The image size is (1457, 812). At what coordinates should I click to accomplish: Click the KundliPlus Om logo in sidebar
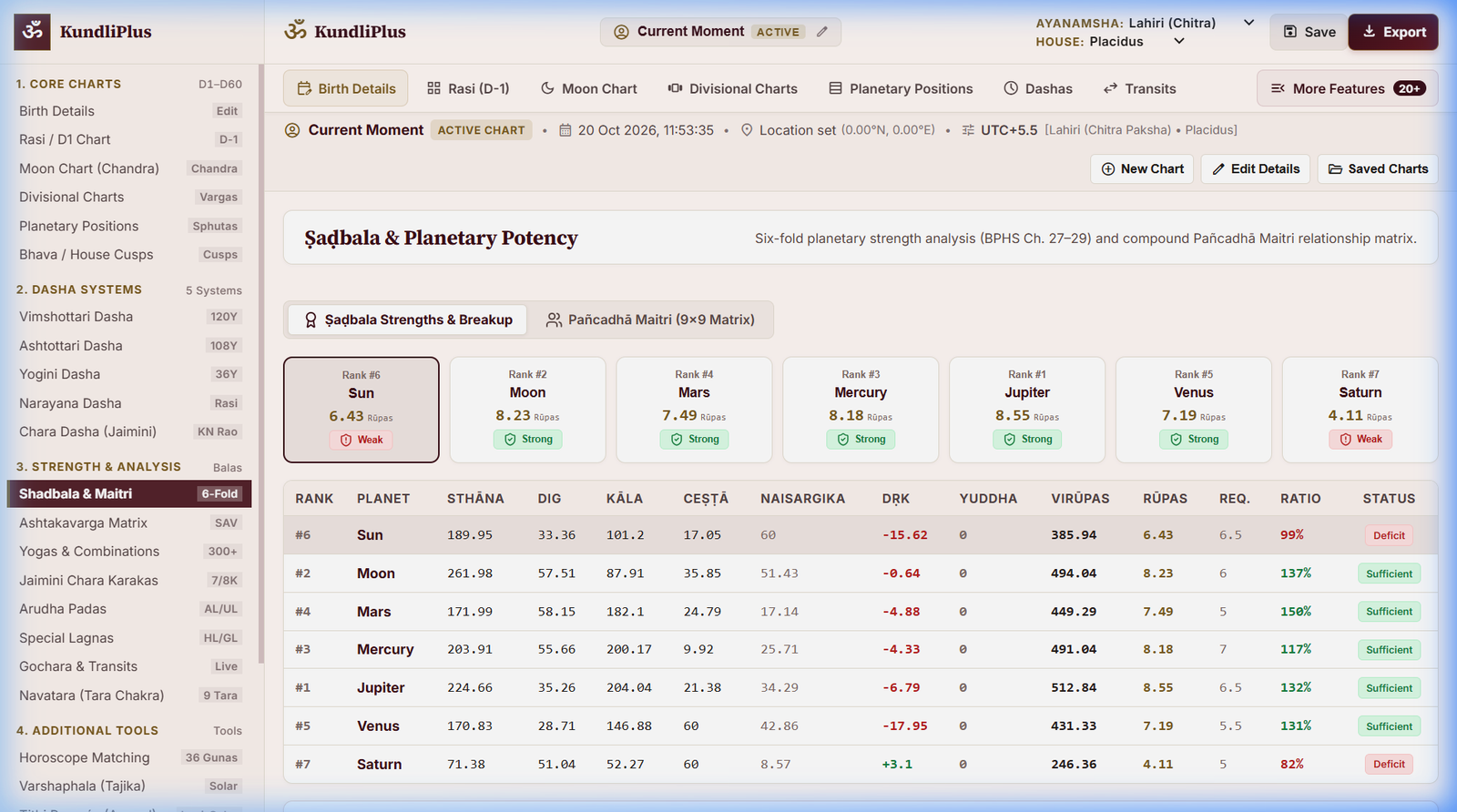pyautogui.click(x=33, y=31)
